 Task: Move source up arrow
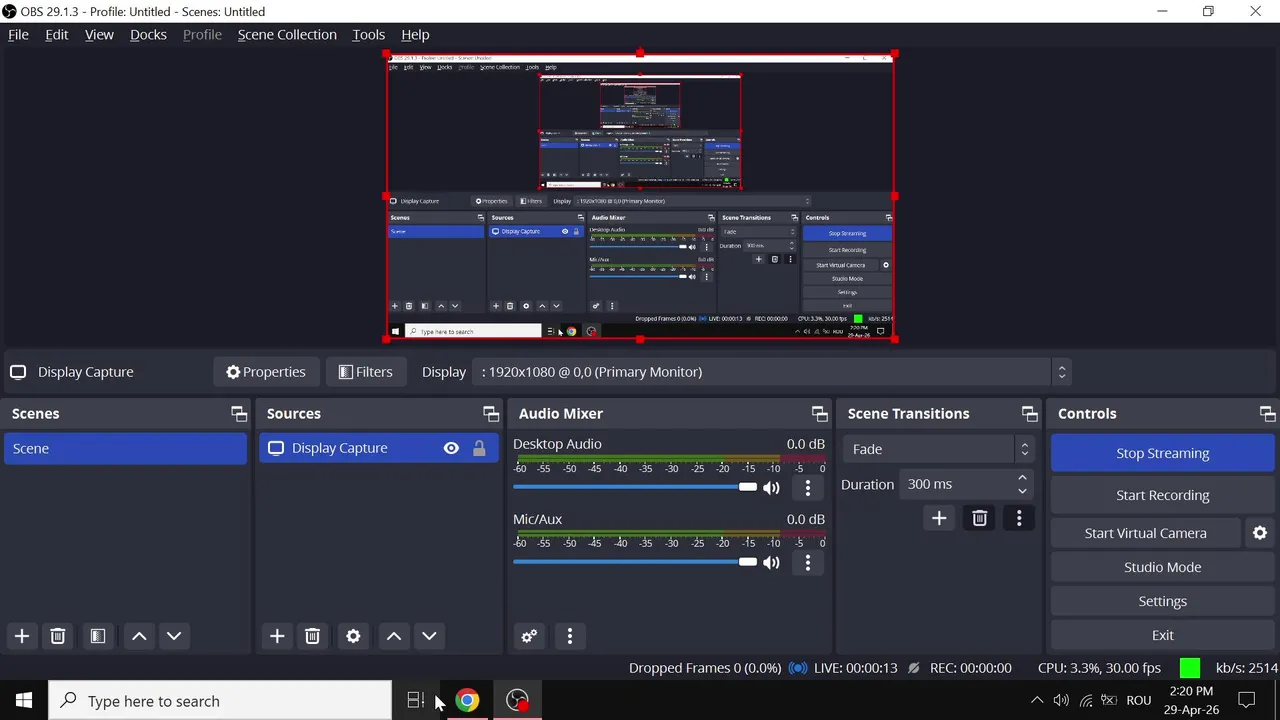[394, 636]
